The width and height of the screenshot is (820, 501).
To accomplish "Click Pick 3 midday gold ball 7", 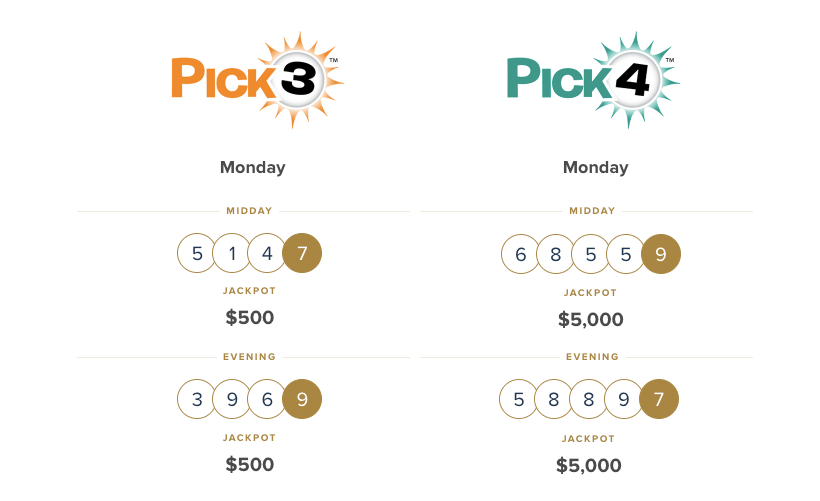I will [x=302, y=253].
